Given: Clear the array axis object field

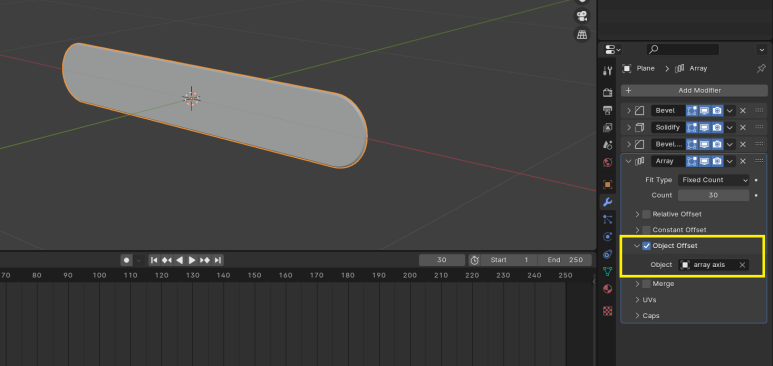Looking at the screenshot, I should 742,265.
